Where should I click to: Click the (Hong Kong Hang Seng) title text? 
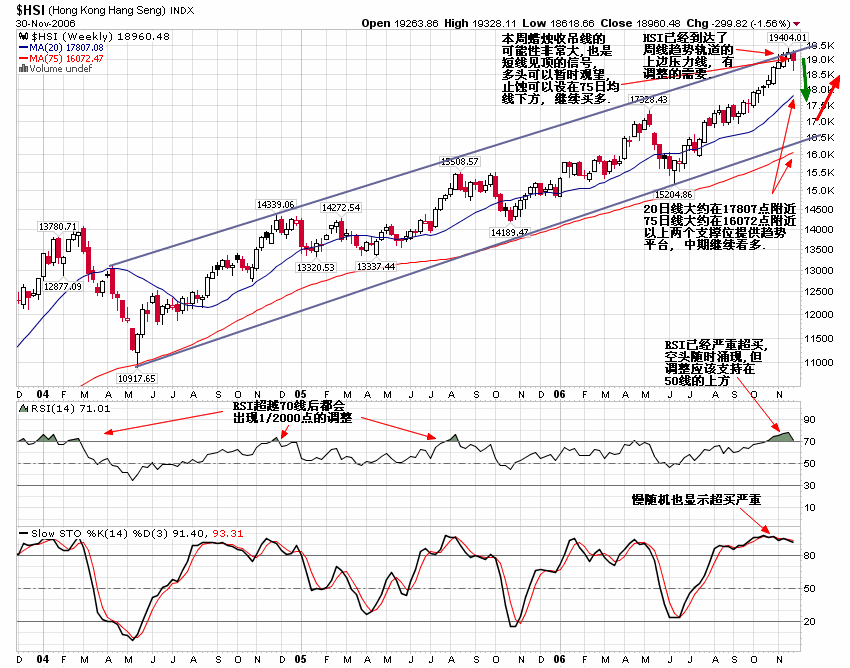pyautogui.click(x=107, y=10)
